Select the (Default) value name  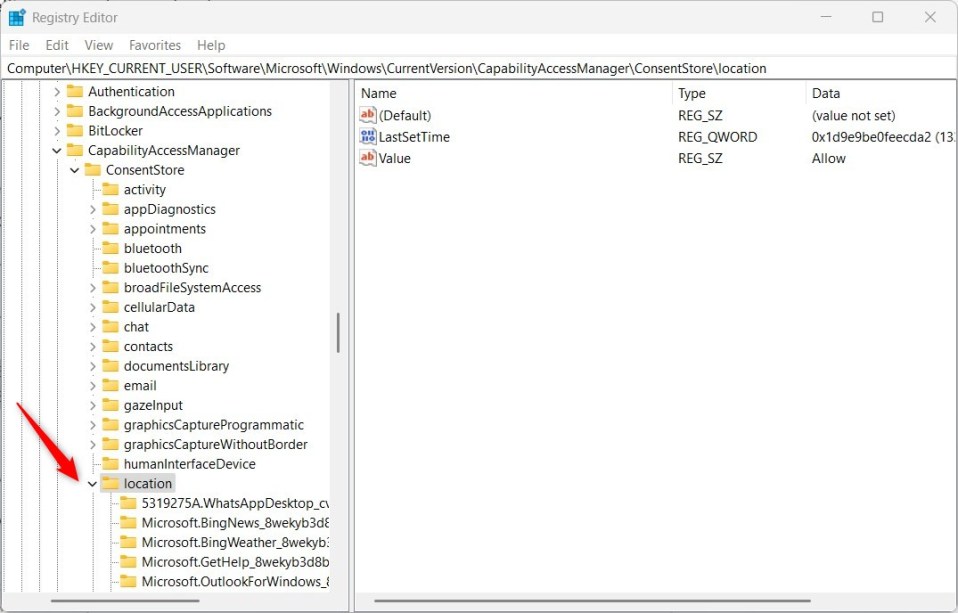tap(405, 116)
